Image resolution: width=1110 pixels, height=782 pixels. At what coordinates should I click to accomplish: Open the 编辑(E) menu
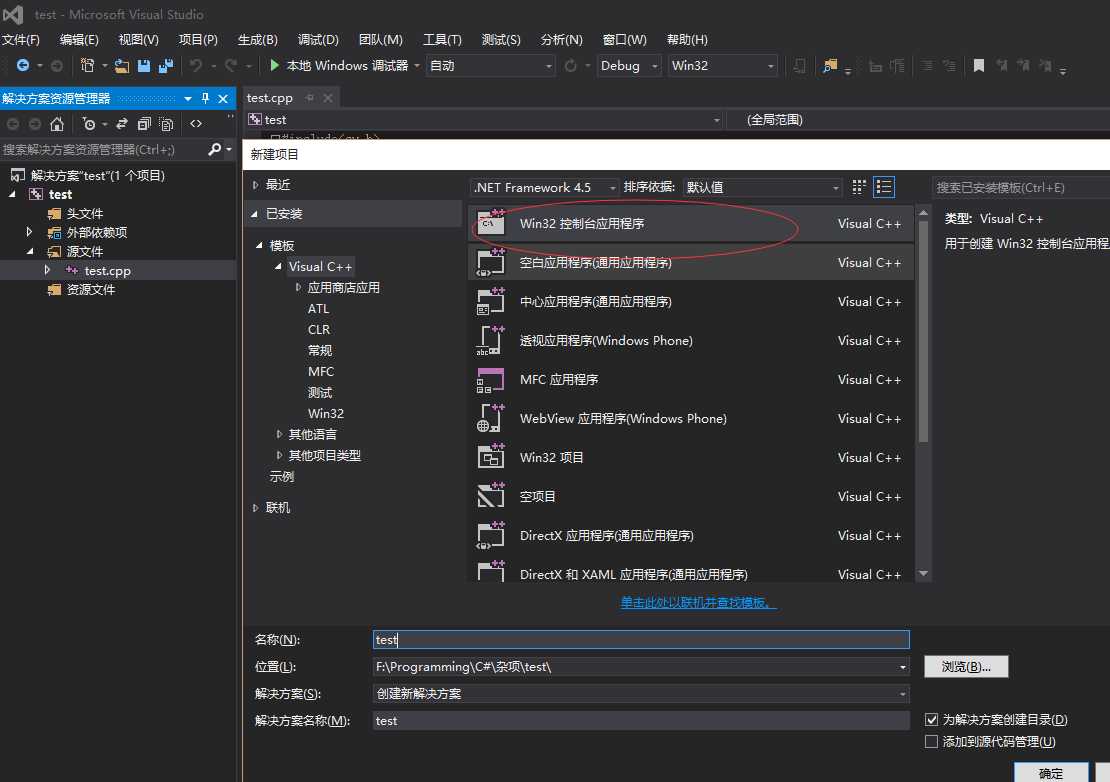coord(79,40)
